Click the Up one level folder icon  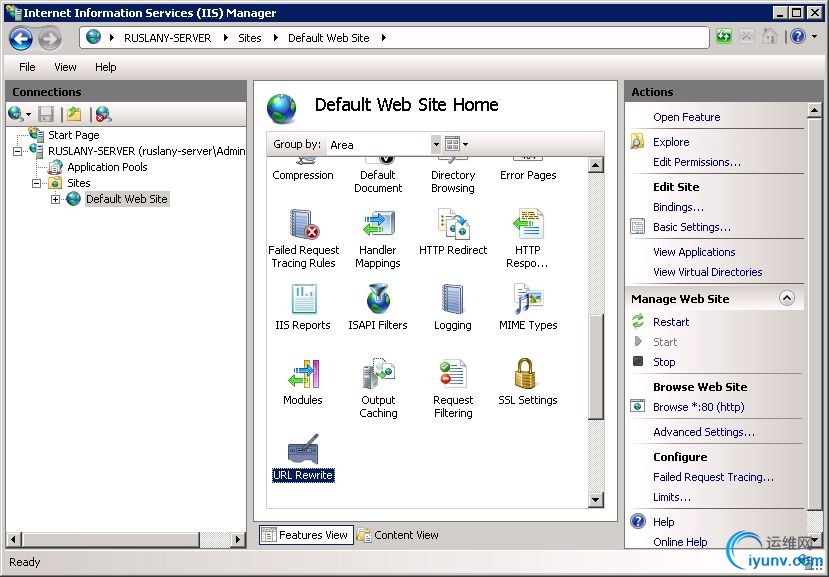pyautogui.click(x=75, y=114)
